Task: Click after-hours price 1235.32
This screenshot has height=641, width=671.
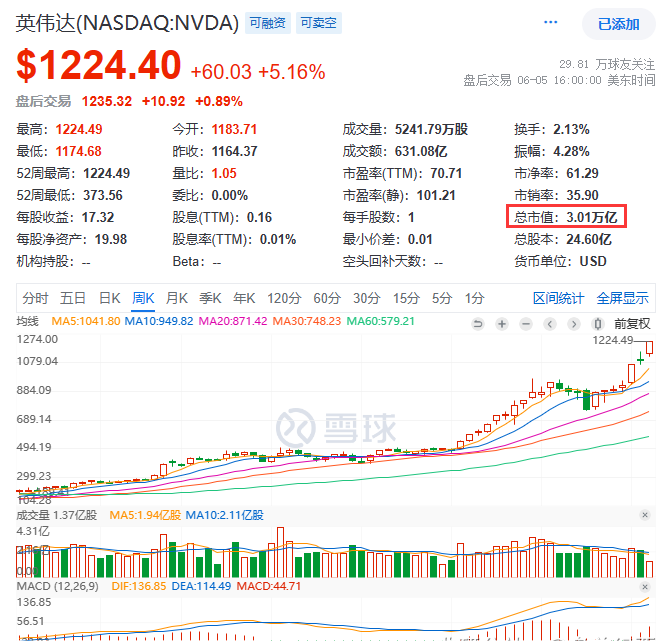Action: pyautogui.click(x=107, y=101)
